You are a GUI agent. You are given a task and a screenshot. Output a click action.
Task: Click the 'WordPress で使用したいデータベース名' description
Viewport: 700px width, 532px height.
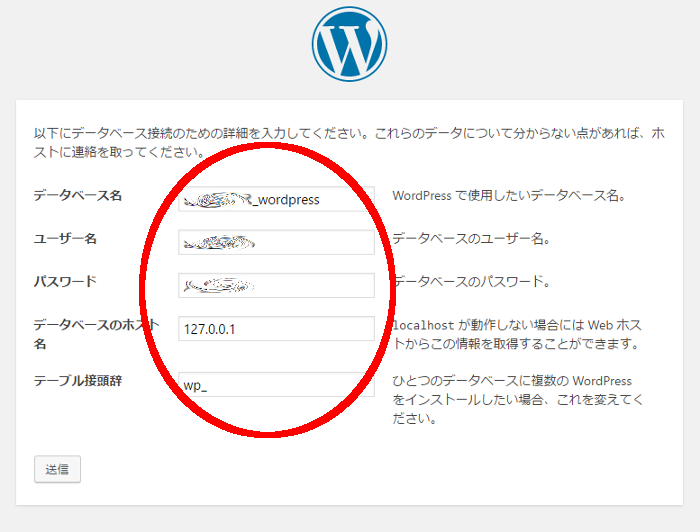(x=509, y=196)
